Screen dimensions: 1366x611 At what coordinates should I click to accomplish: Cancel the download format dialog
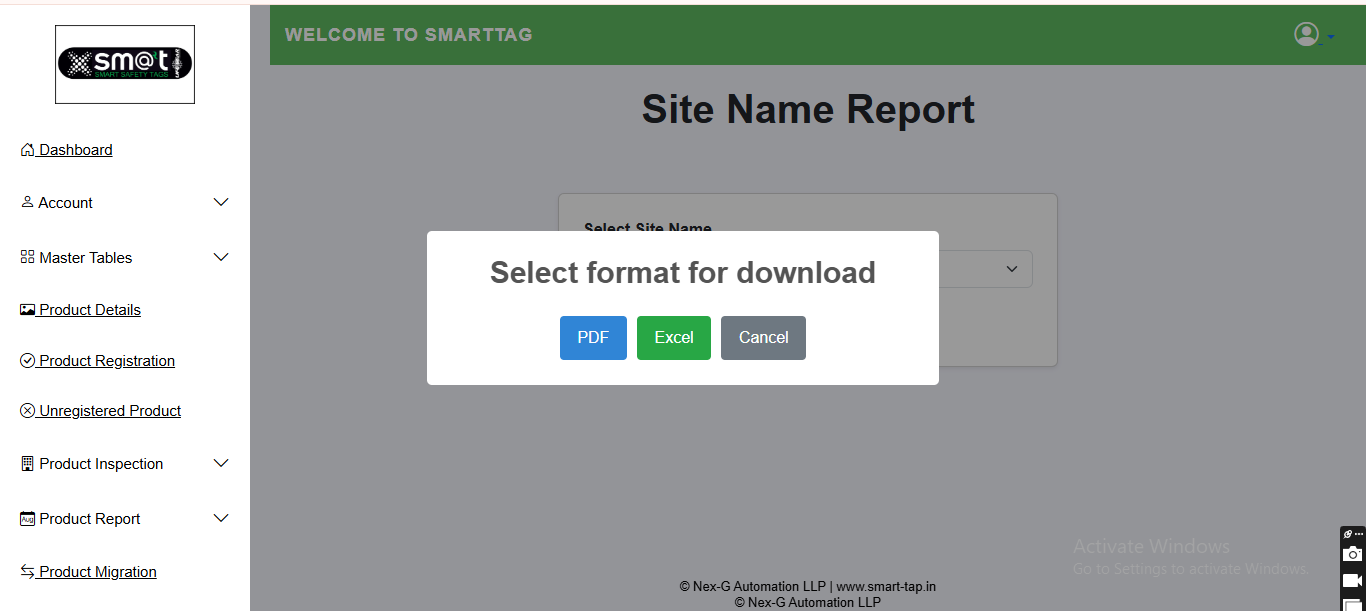click(763, 338)
